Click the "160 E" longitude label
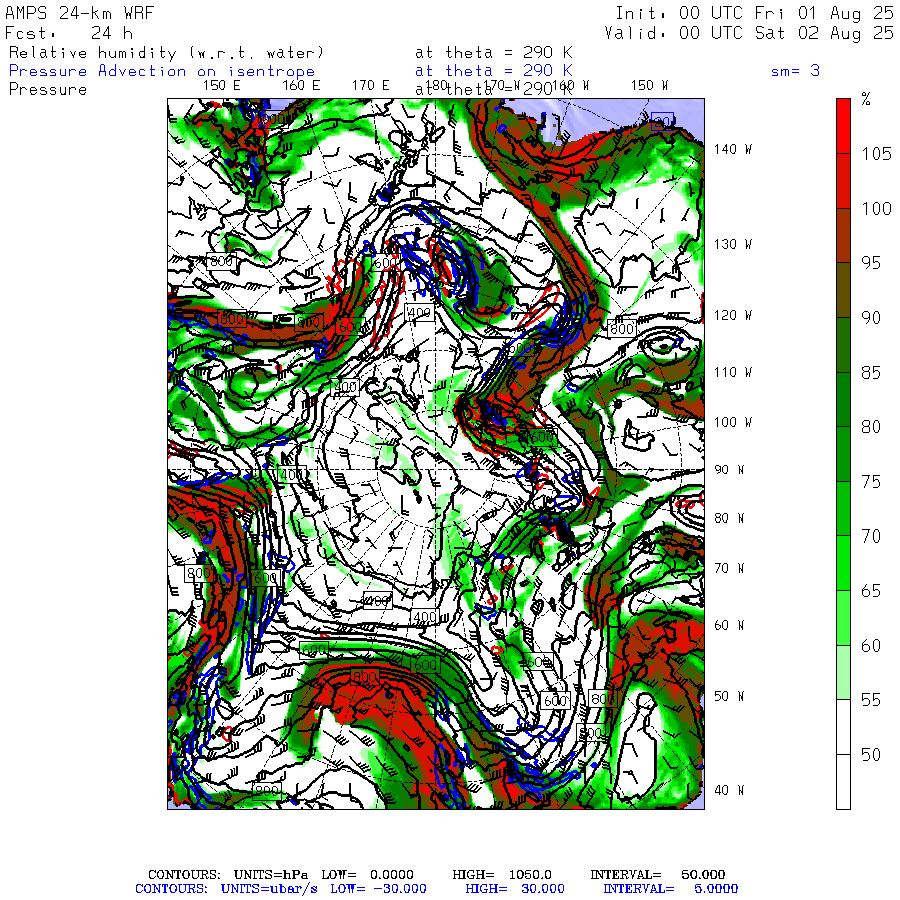The image size is (900, 900). [x=301, y=86]
